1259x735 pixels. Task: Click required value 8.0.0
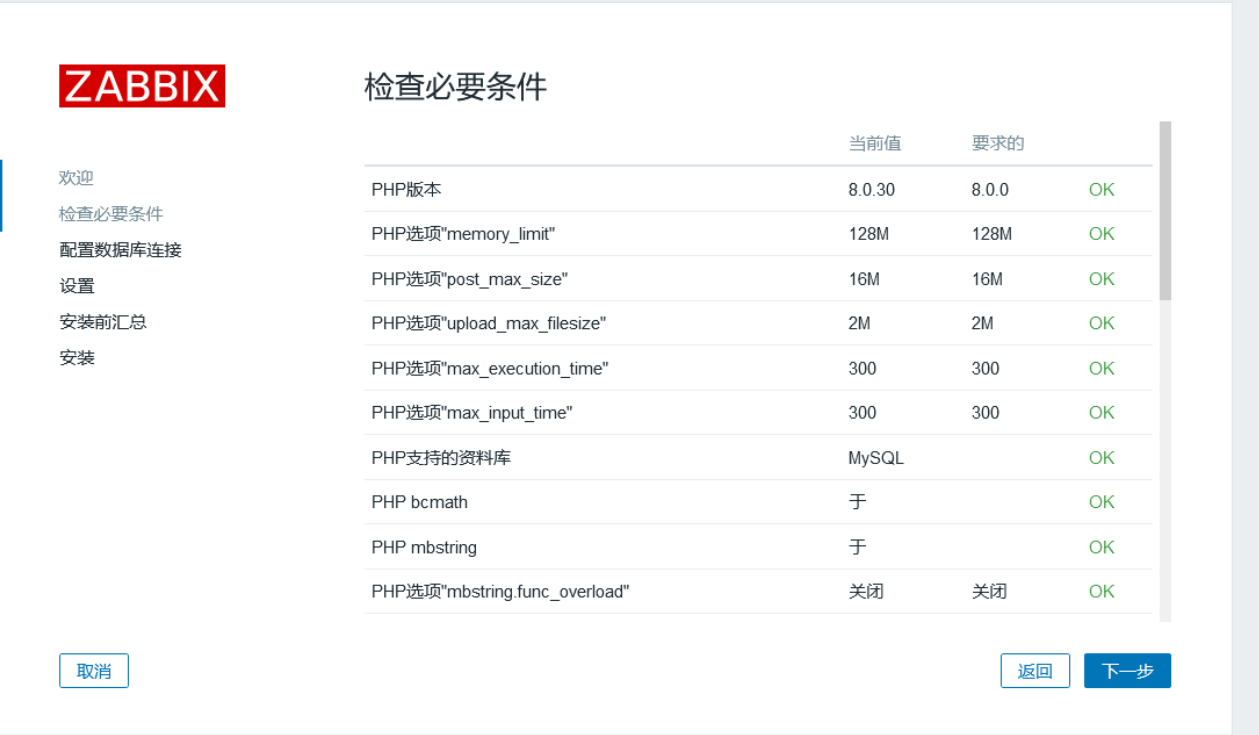pyautogui.click(x=990, y=189)
